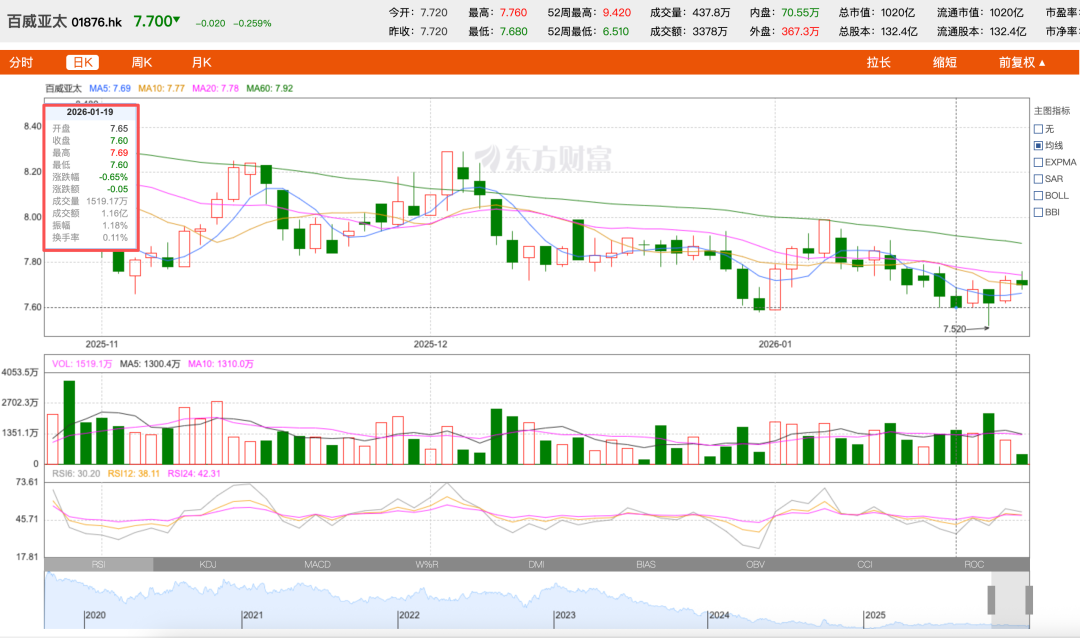Select the RSI indicator tab

point(98,564)
